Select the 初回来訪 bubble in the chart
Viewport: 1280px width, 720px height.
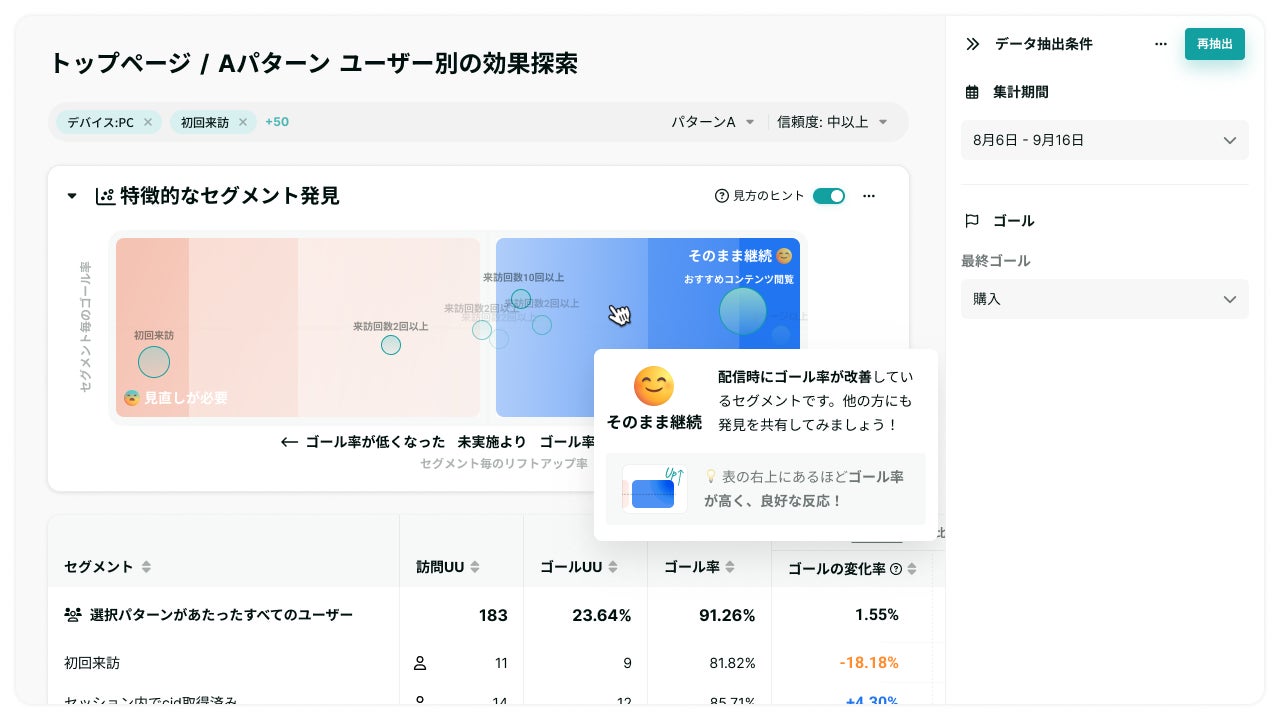point(154,362)
